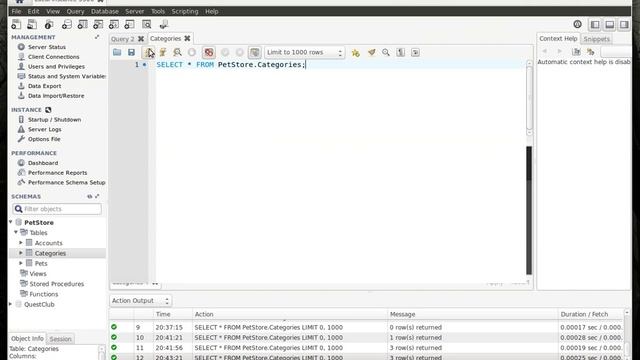The image size is (640, 360).
Task: Open the Limit to 1000 rows dropdown
Action: (x=304, y=52)
